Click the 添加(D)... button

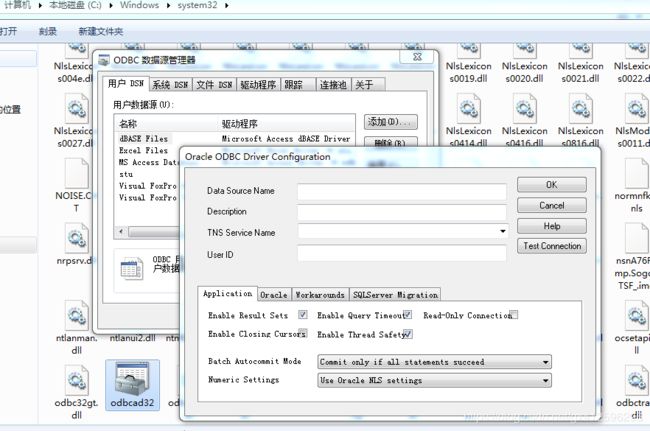pyautogui.click(x=390, y=122)
